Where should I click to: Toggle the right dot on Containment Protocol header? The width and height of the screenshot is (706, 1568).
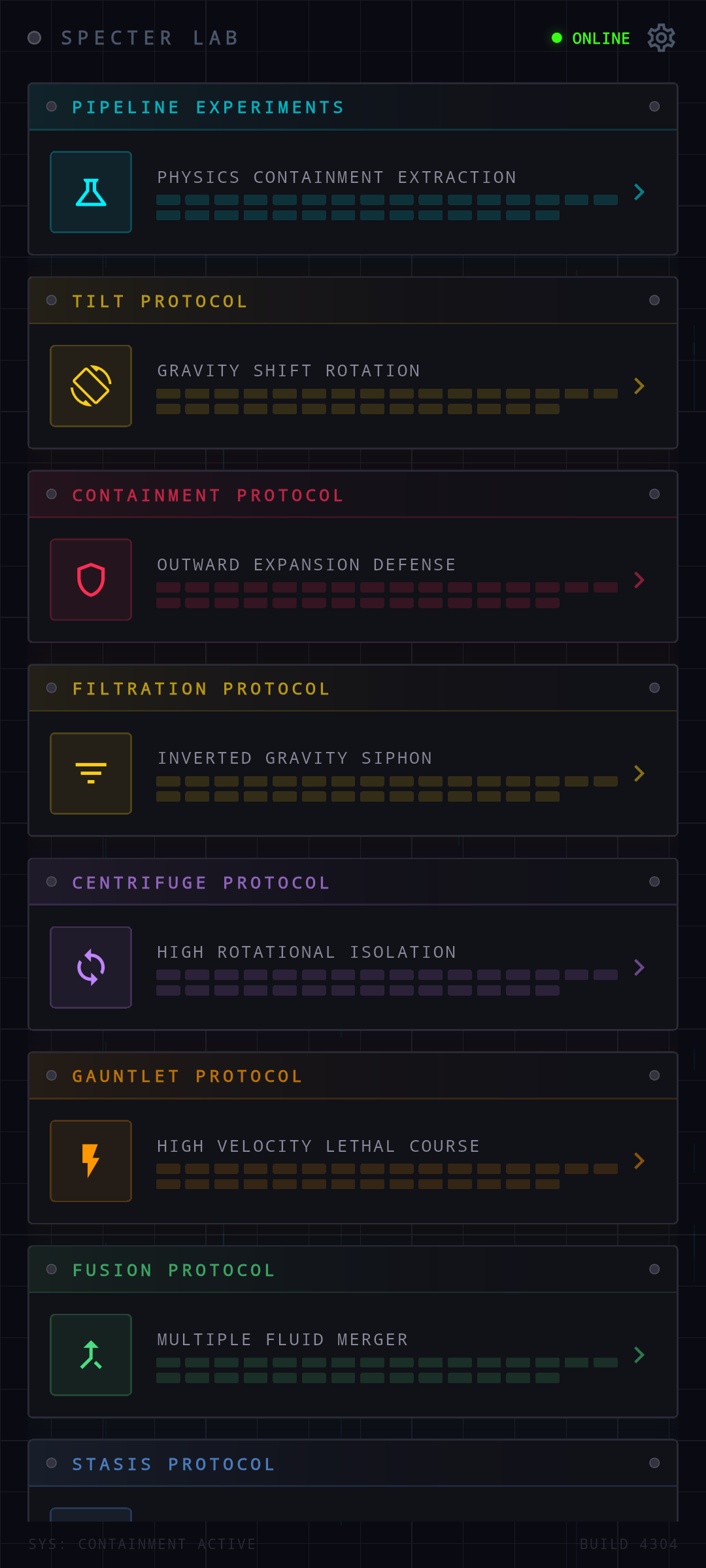pyautogui.click(x=654, y=494)
